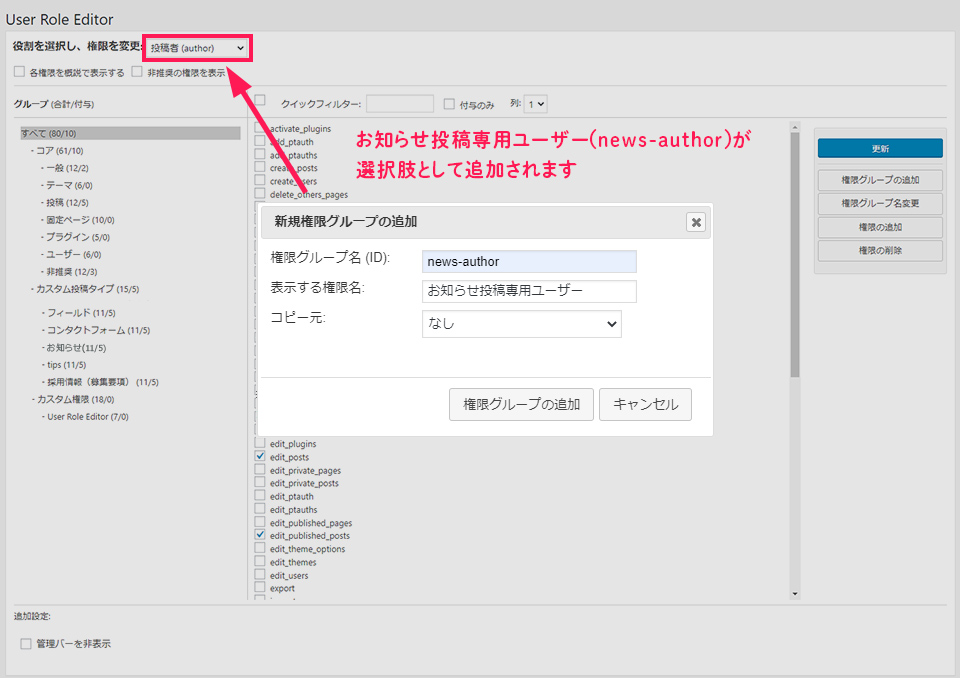
Task: Click the クイックフィルター text field
Action: [399, 103]
